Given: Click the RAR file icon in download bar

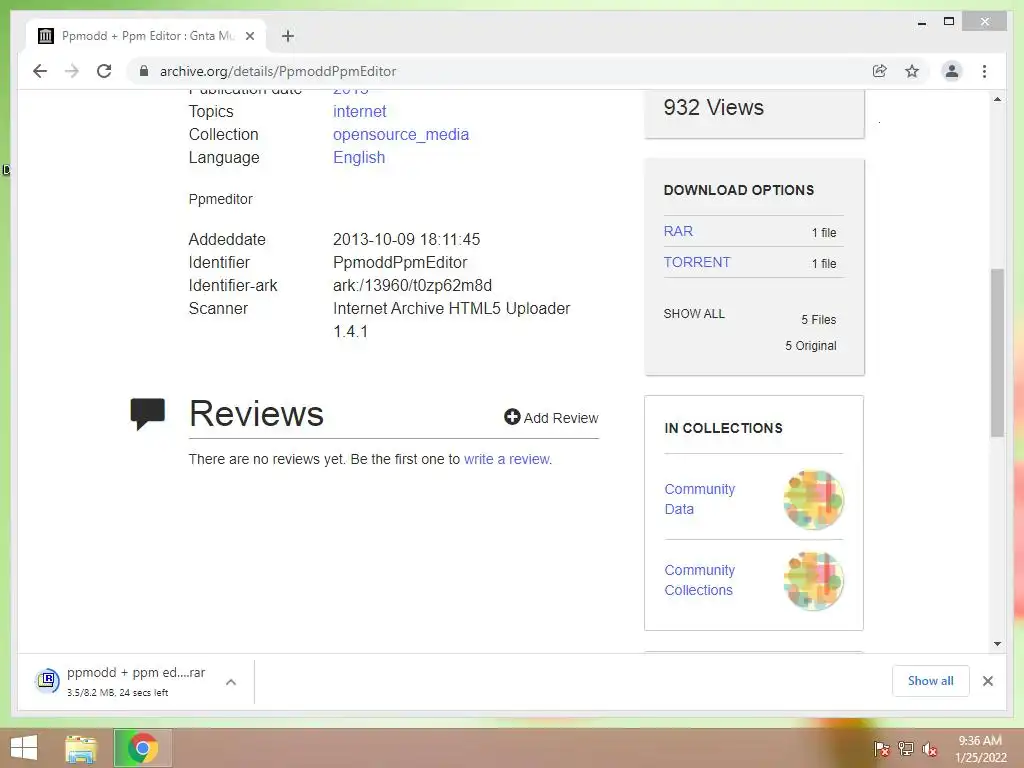Looking at the screenshot, I should click(x=47, y=681).
